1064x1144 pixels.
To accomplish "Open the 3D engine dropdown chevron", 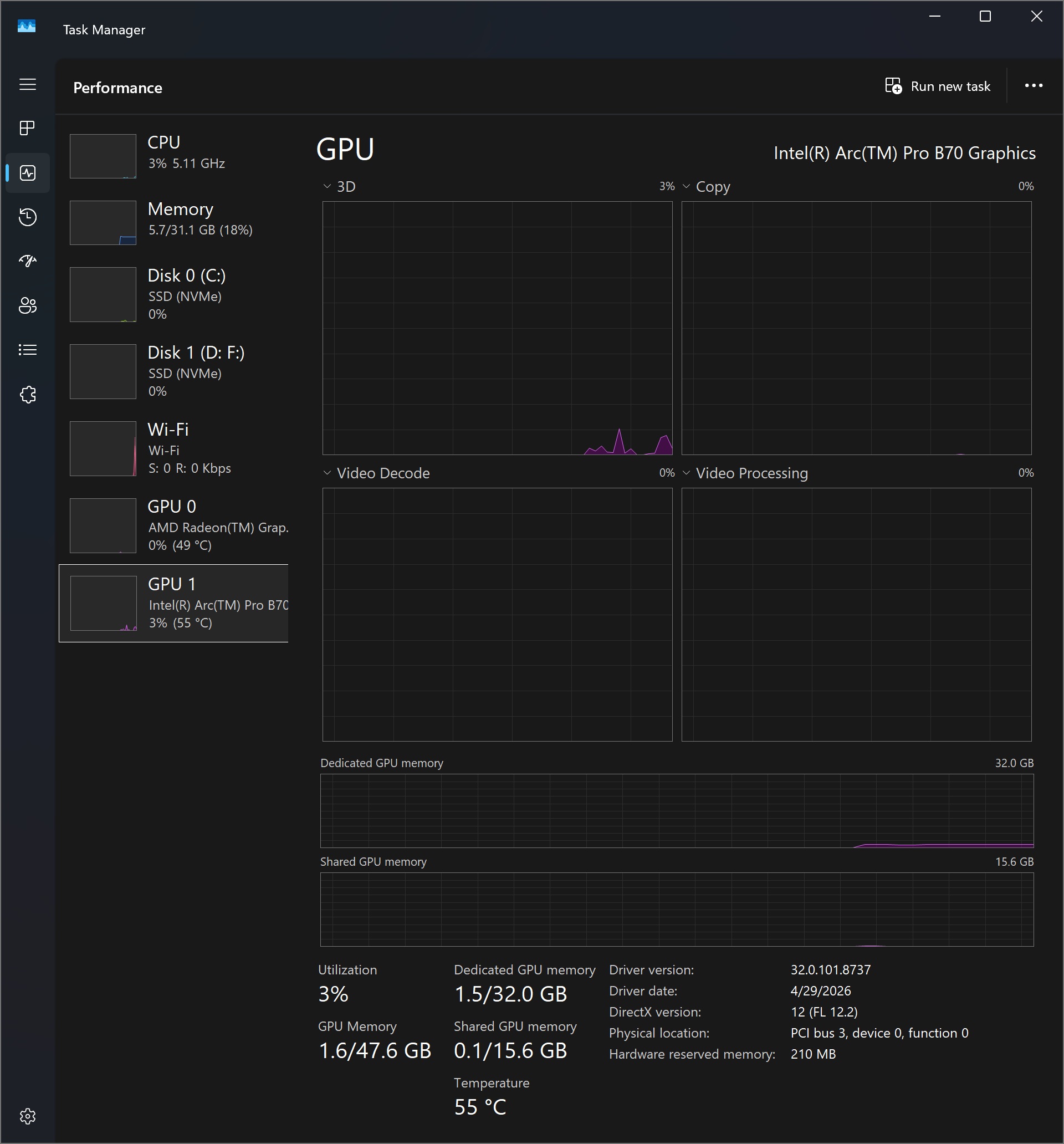I will point(327,186).
